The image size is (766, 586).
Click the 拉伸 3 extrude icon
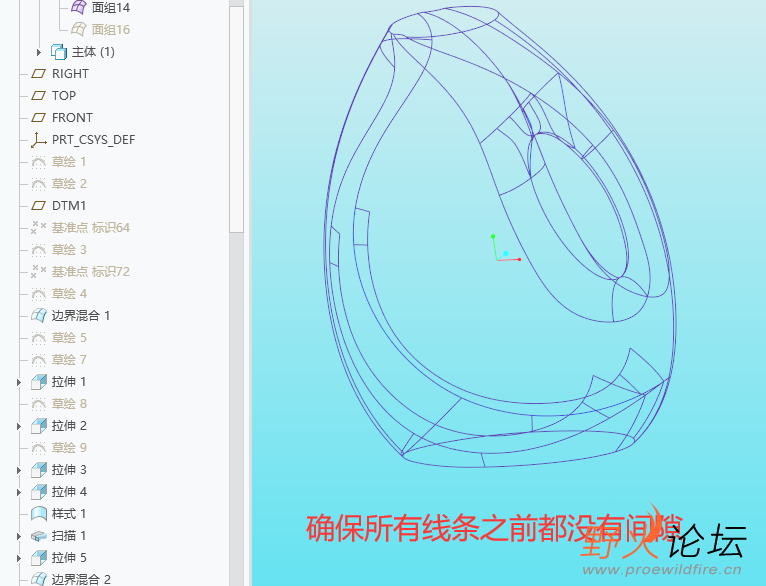(39, 470)
